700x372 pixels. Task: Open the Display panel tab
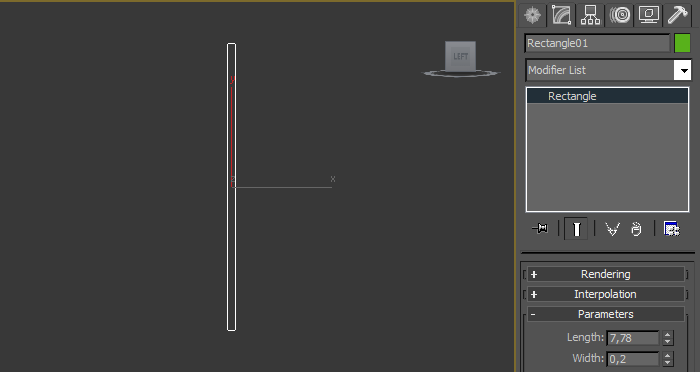coord(649,15)
